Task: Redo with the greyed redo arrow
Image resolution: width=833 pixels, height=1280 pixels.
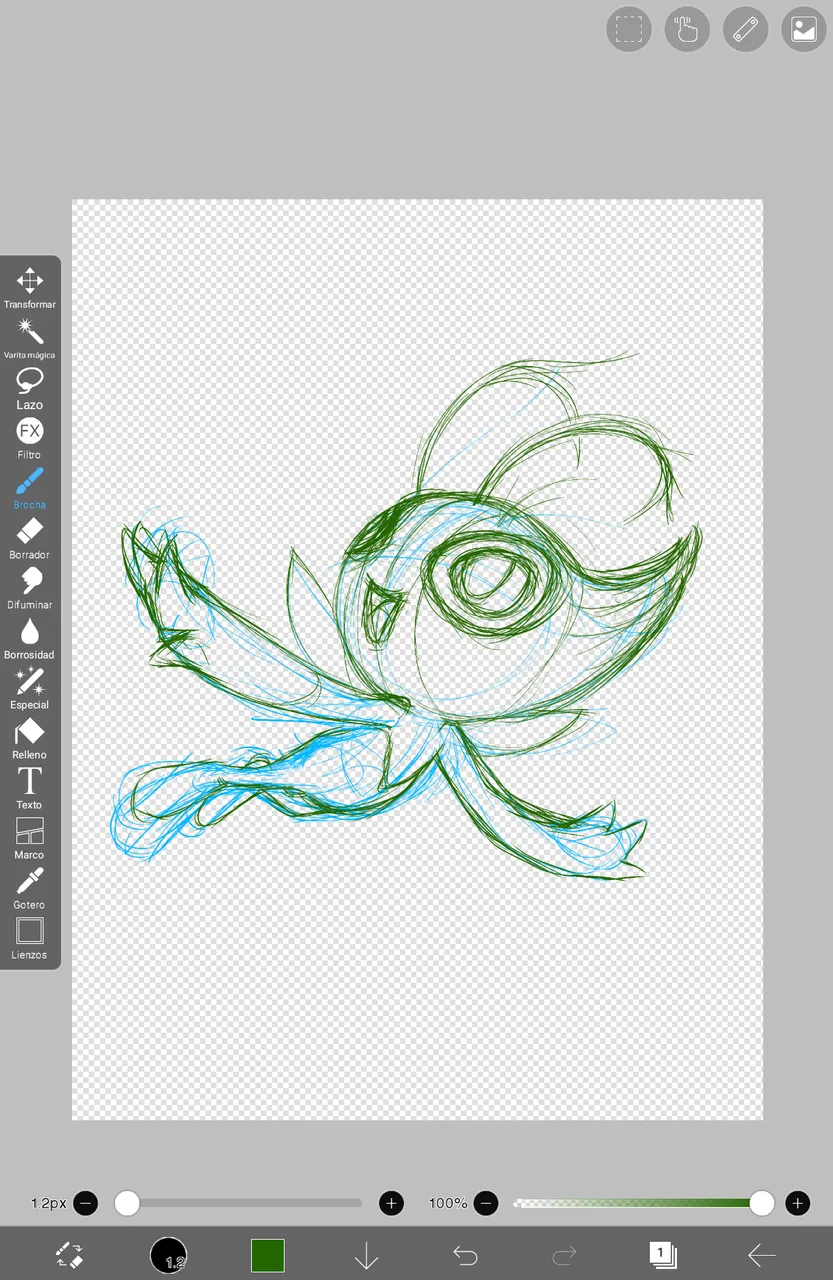Action: [x=564, y=1255]
